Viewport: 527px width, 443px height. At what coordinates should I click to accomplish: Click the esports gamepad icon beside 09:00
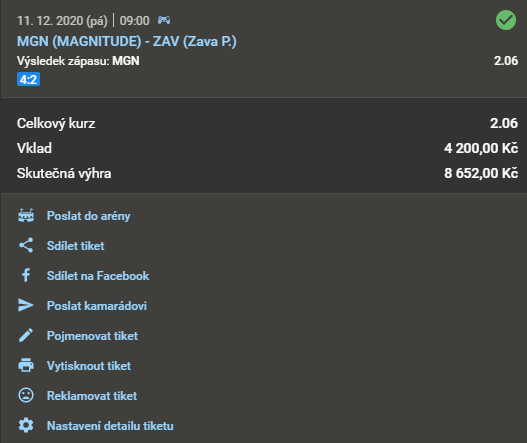pyautogui.click(x=164, y=21)
